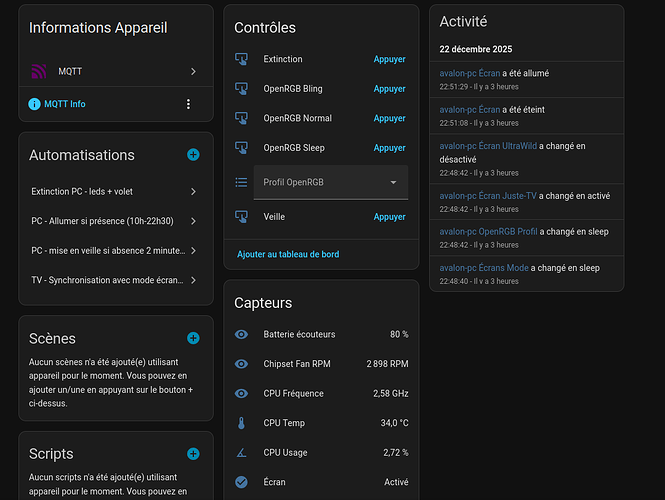Image resolution: width=665 pixels, height=500 pixels.
Task: Add a new automation with plus icon
Action: pyautogui.click(x=193, y=155)
